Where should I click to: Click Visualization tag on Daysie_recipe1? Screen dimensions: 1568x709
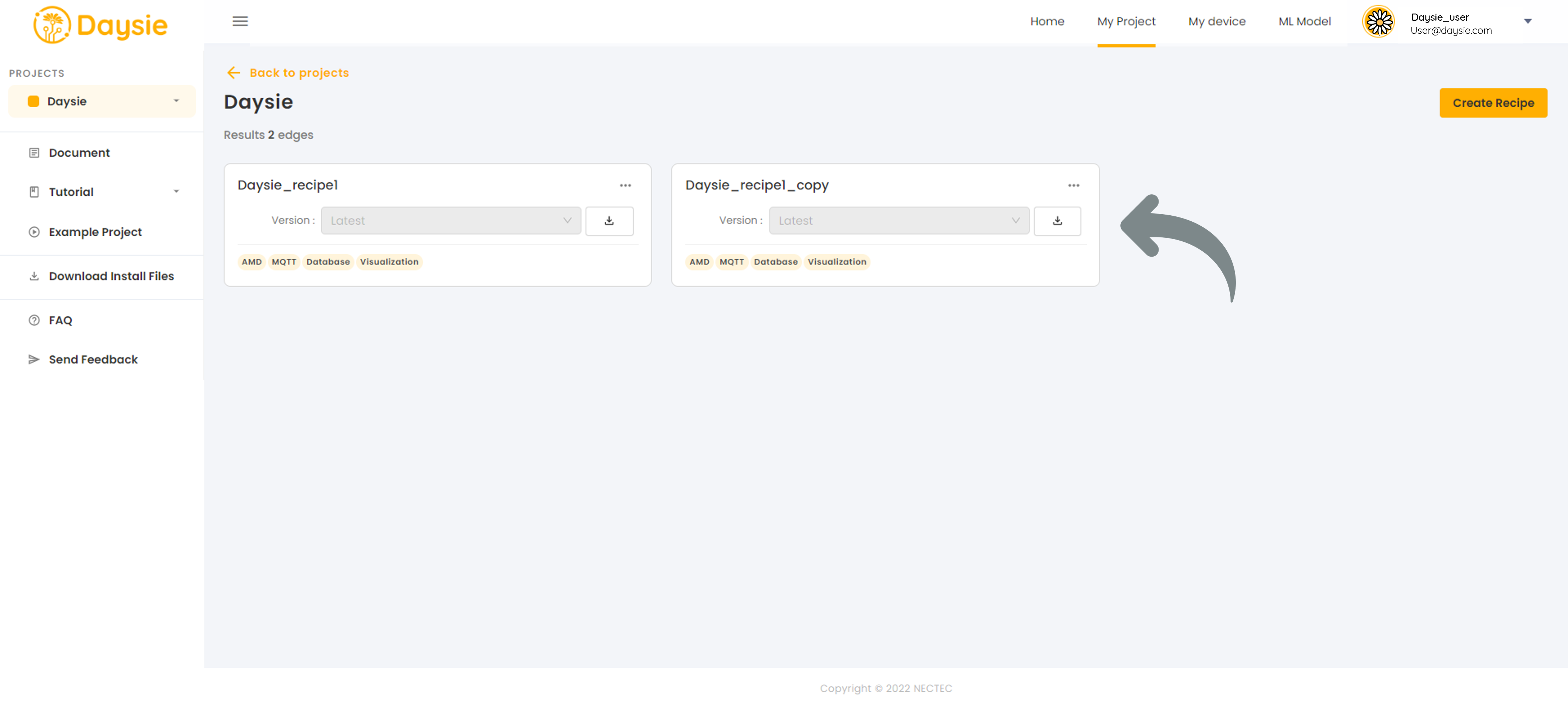(389, 262)
